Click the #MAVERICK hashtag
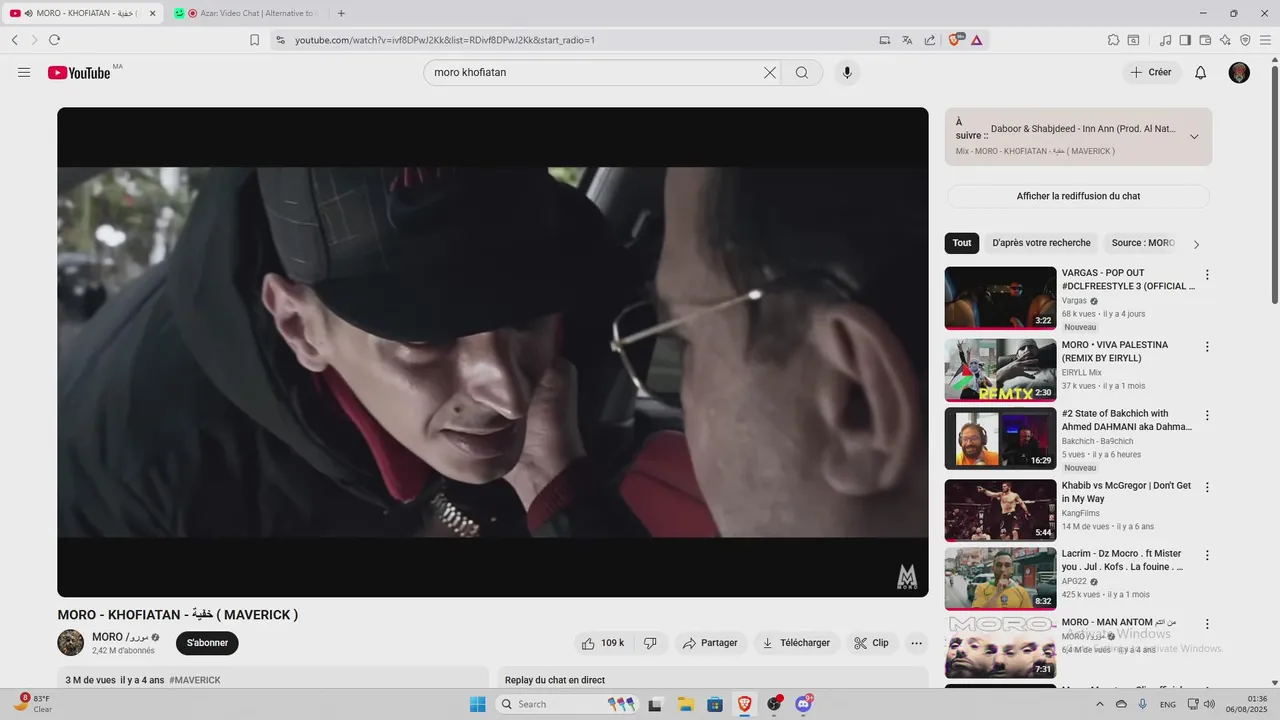 195,680
